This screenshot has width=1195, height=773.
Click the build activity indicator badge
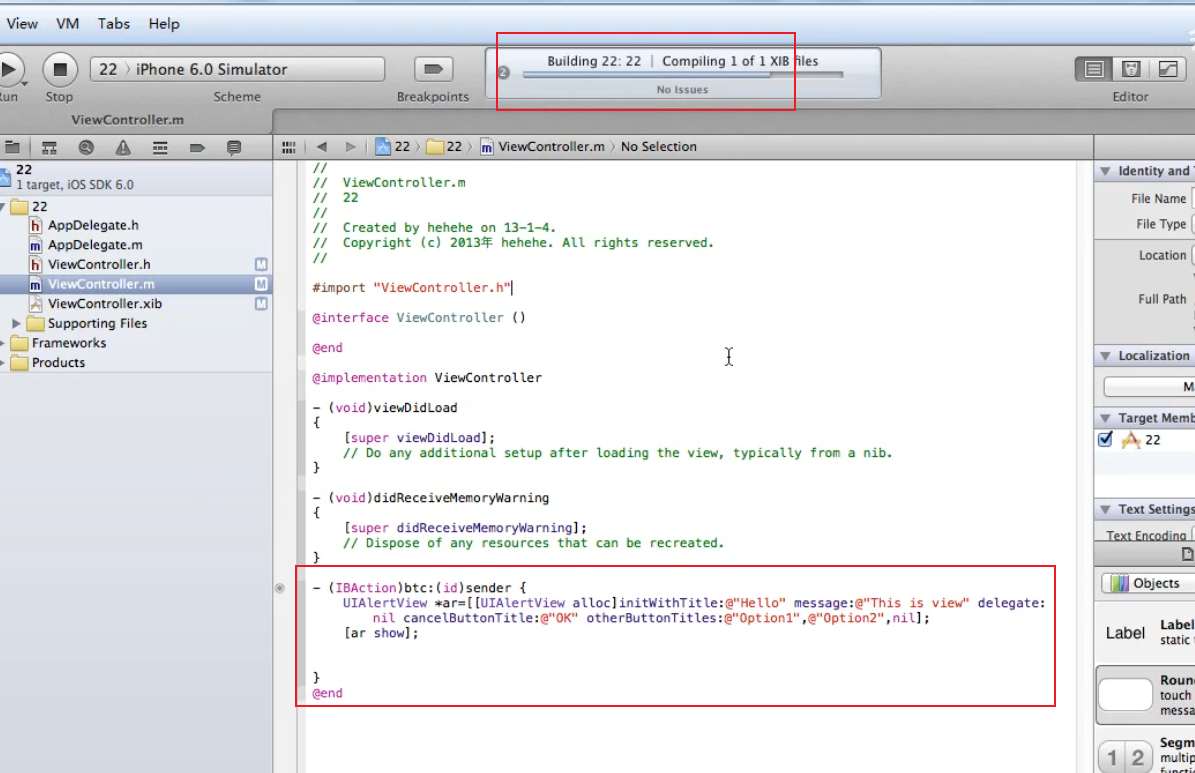click(x=504, y=72)
